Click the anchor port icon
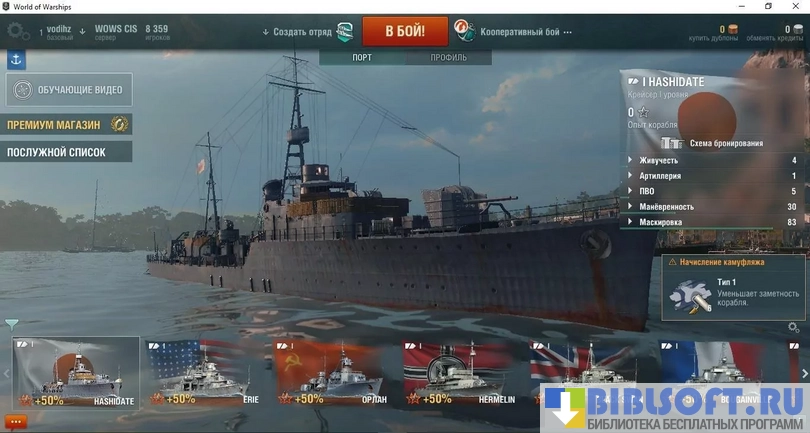This screenshot has height=433, width=810. (x=16, y=60)
